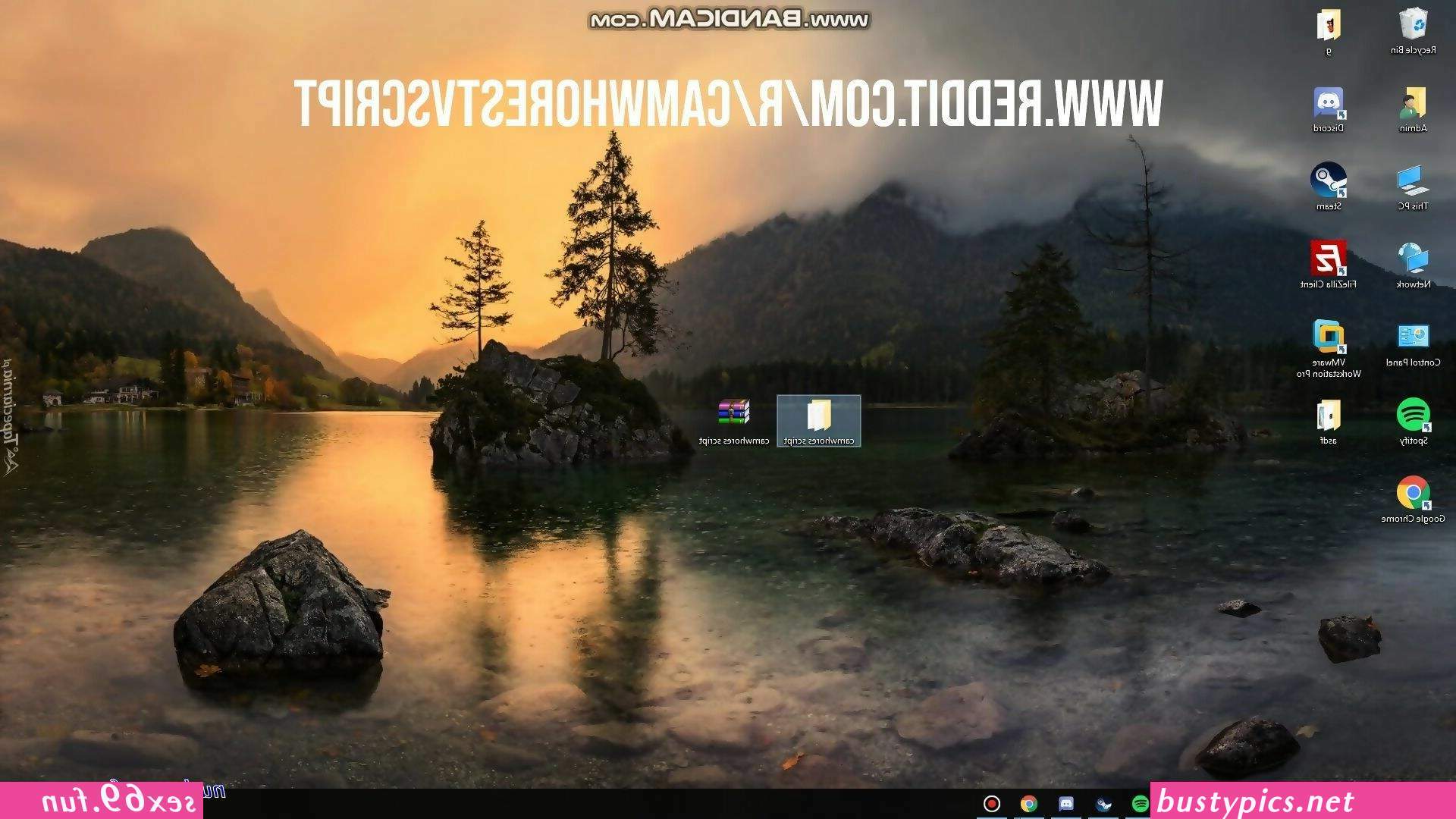Select the Discord desktop shortcut

tap(1329, 110)
